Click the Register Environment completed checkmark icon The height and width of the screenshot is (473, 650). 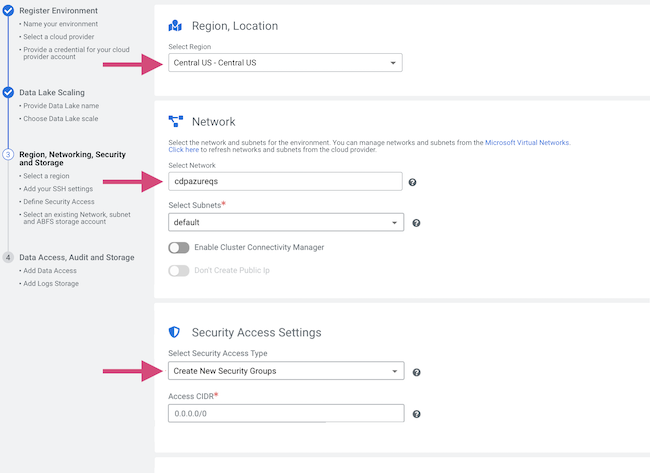click(8, 10)
